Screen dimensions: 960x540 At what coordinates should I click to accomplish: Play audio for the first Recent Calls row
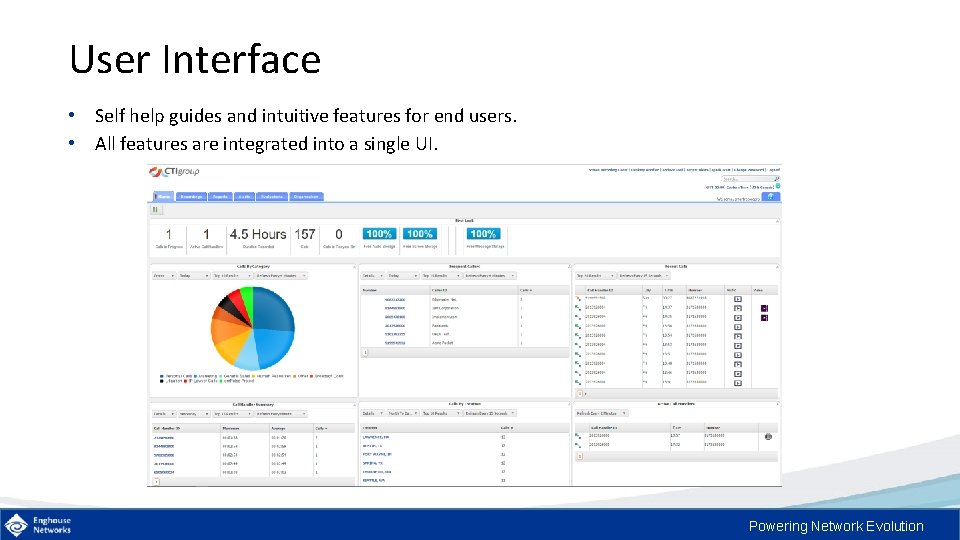(738, 299)
